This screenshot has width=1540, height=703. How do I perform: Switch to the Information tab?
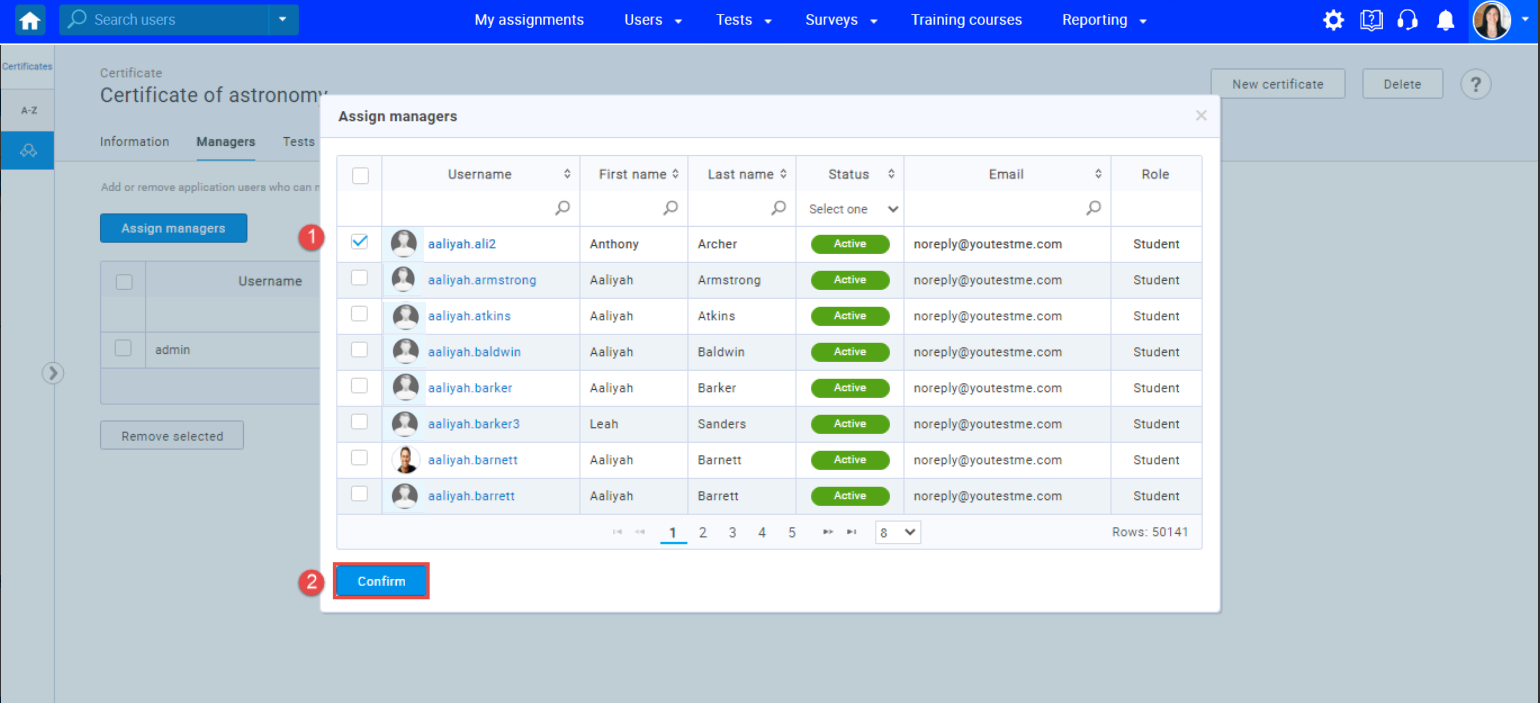click(134, 142)
